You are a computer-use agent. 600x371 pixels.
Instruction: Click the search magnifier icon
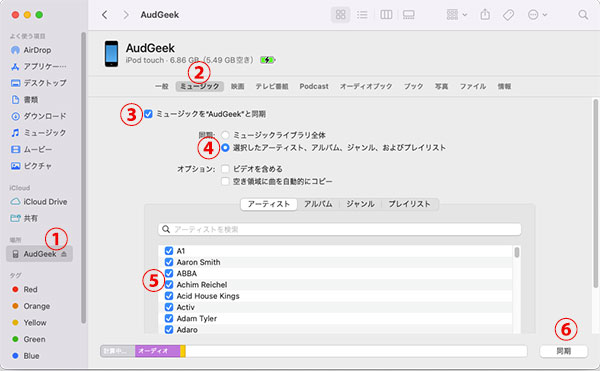click(583, 15)
